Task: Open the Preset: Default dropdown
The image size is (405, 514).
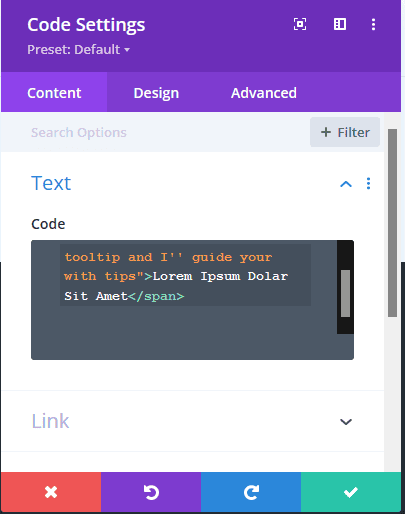Action: pyautogui.click(x=79, y=50)
